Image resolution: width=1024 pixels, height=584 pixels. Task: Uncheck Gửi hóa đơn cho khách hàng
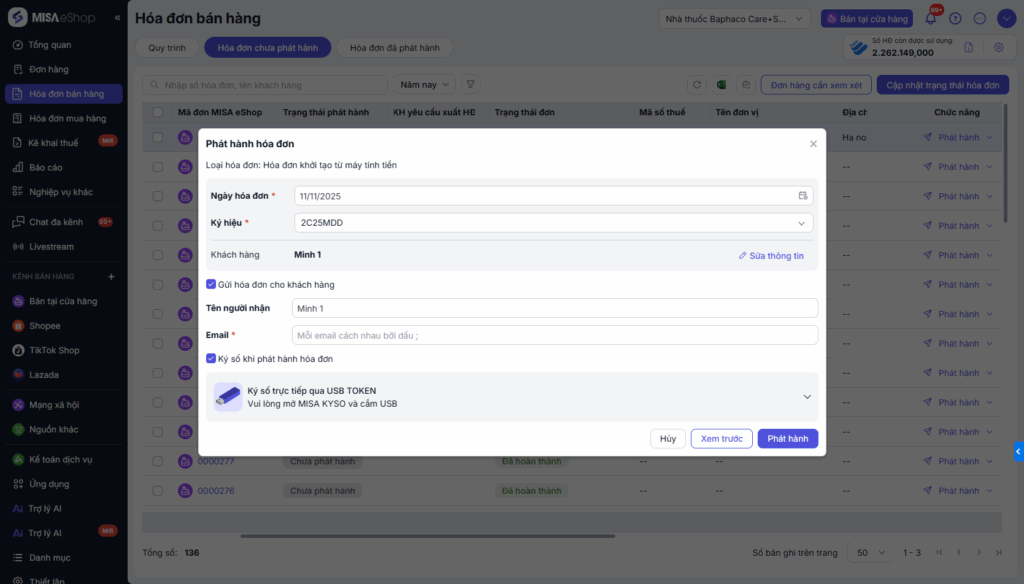click(x=211, y=285)
